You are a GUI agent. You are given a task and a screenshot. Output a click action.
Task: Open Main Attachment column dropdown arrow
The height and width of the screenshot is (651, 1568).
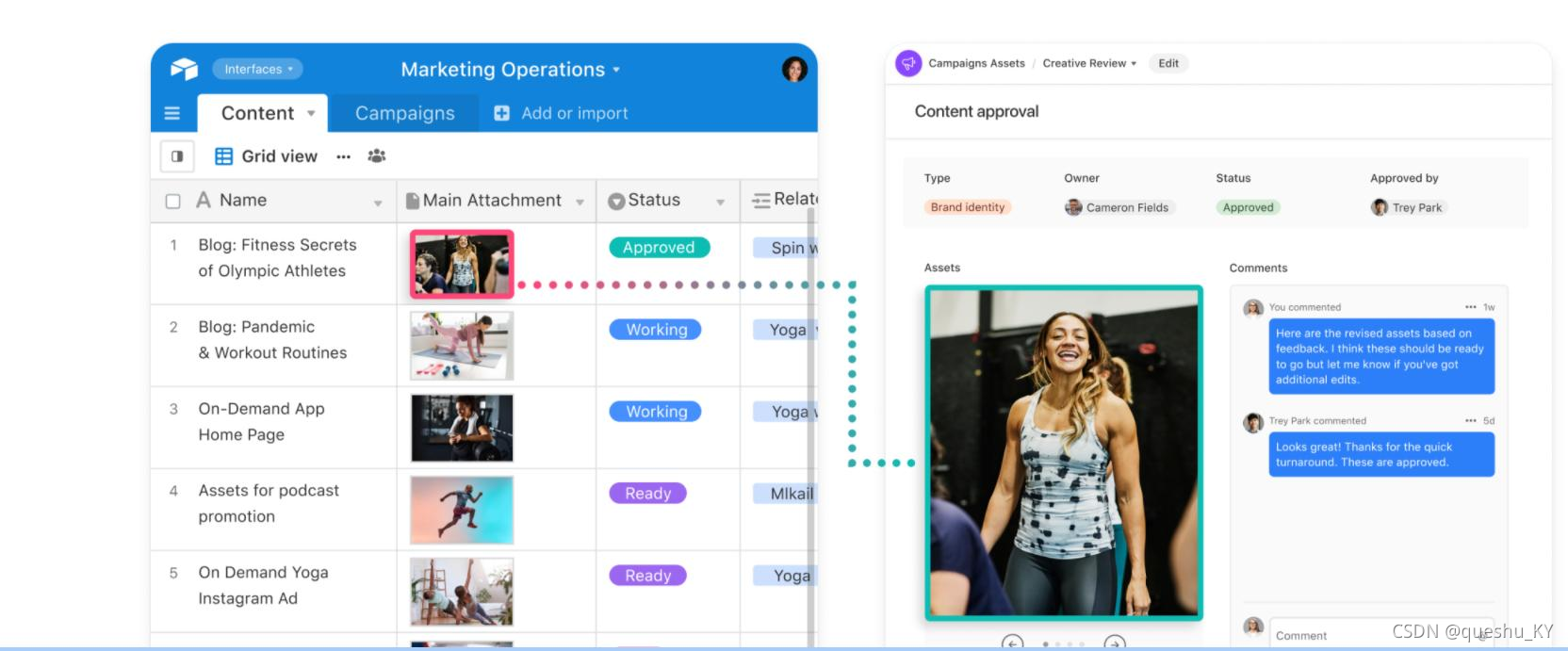click(580, 203)
